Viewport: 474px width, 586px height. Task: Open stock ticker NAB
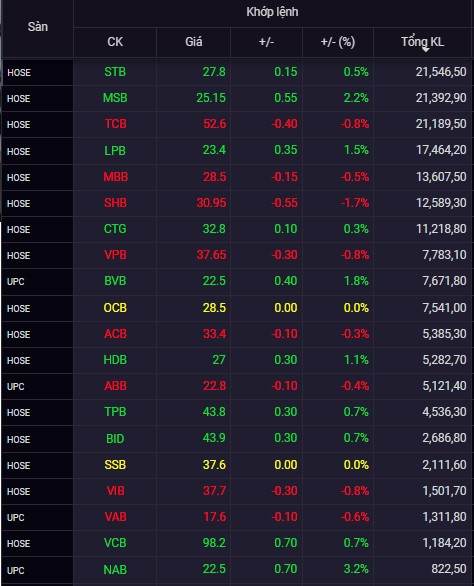pos(115,570)
